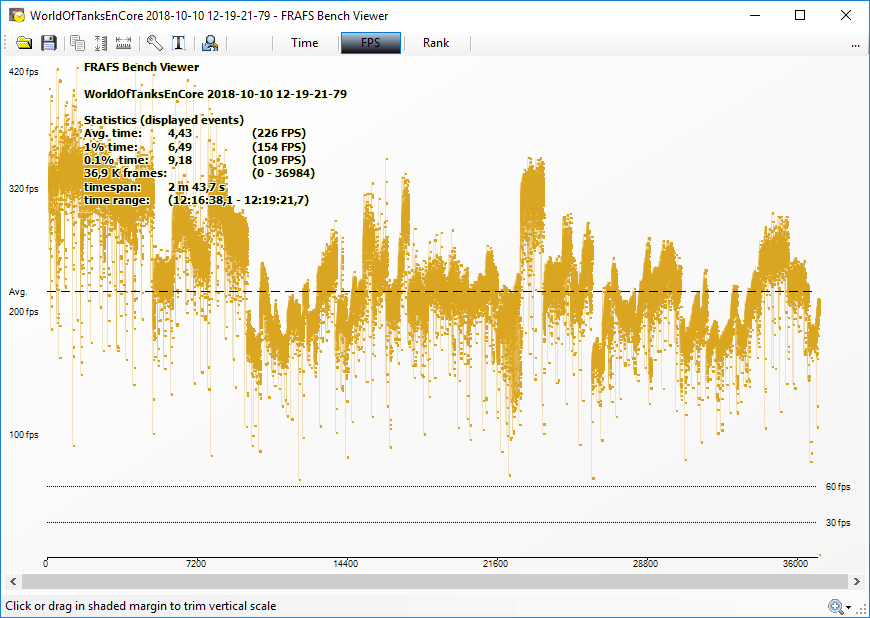Click the horizontal scrollbar track
The width and height of the screenshot is (870, 618).
click(x=434, y=581)
